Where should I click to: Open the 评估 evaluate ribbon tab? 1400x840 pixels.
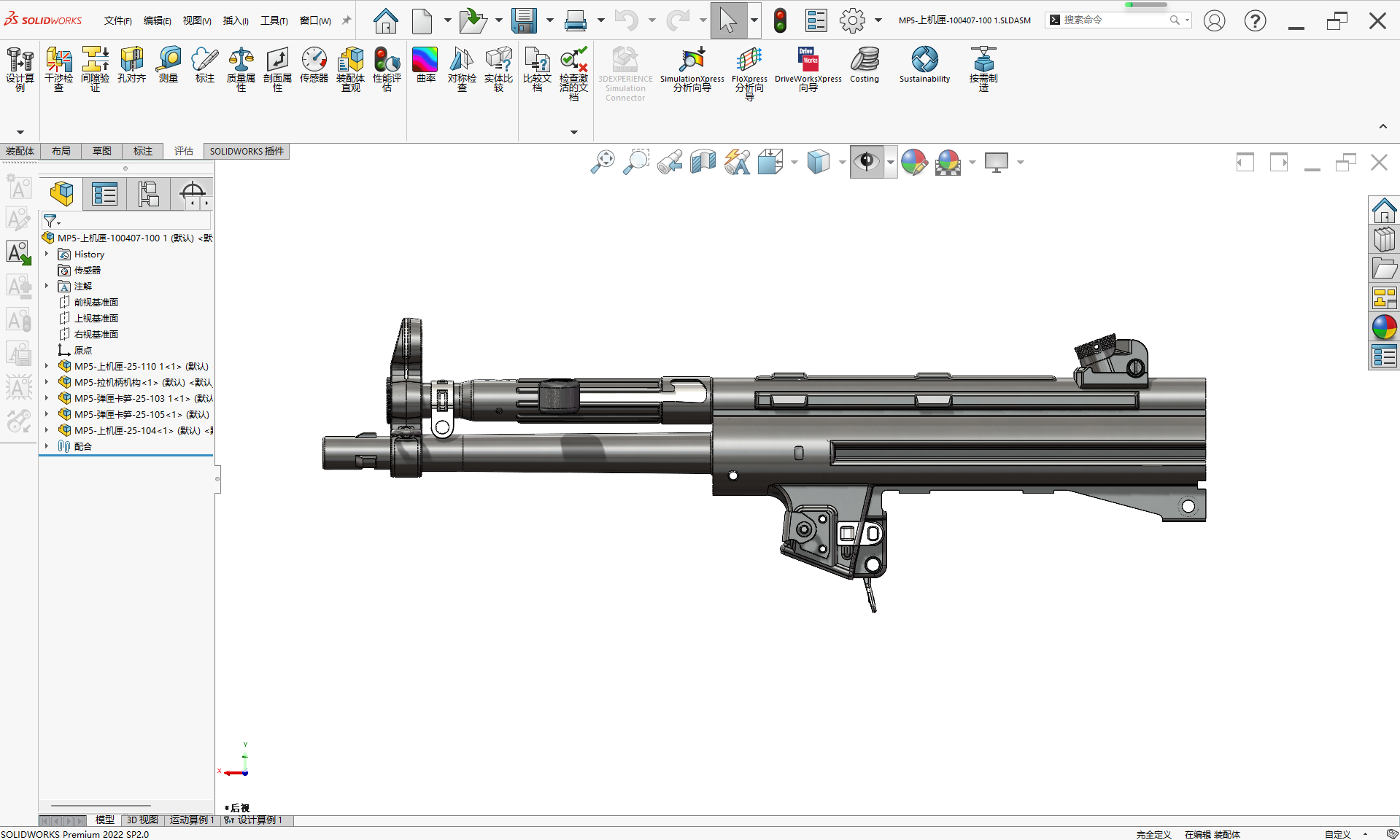point(184,151)
